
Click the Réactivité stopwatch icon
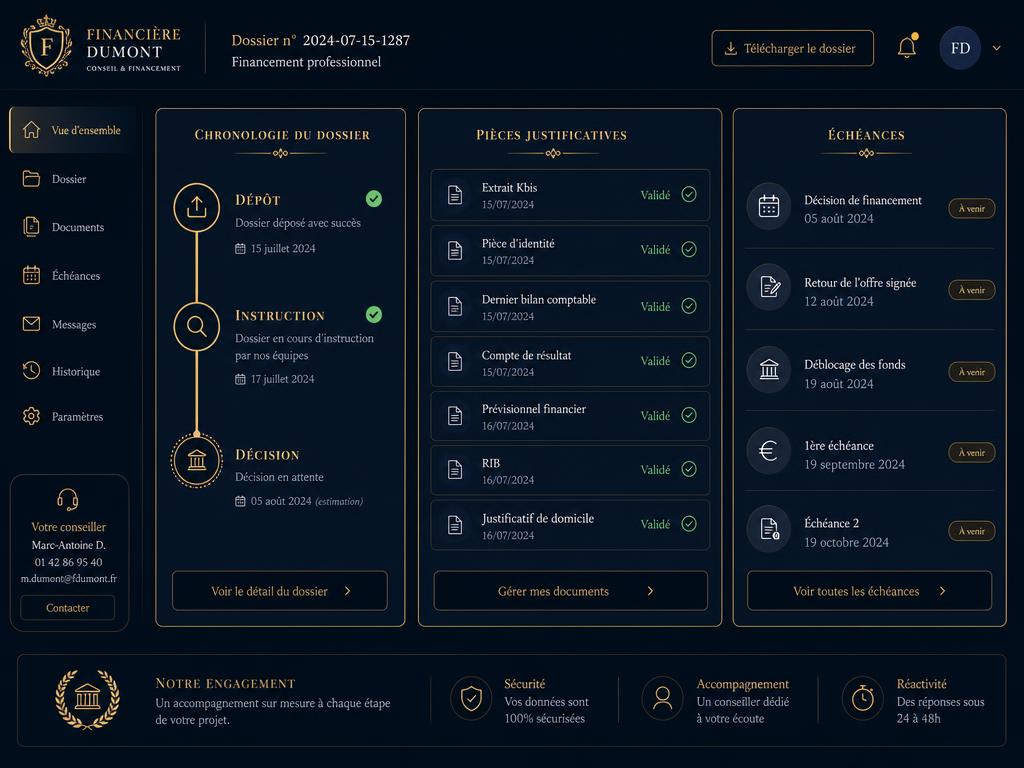[863, 699]
